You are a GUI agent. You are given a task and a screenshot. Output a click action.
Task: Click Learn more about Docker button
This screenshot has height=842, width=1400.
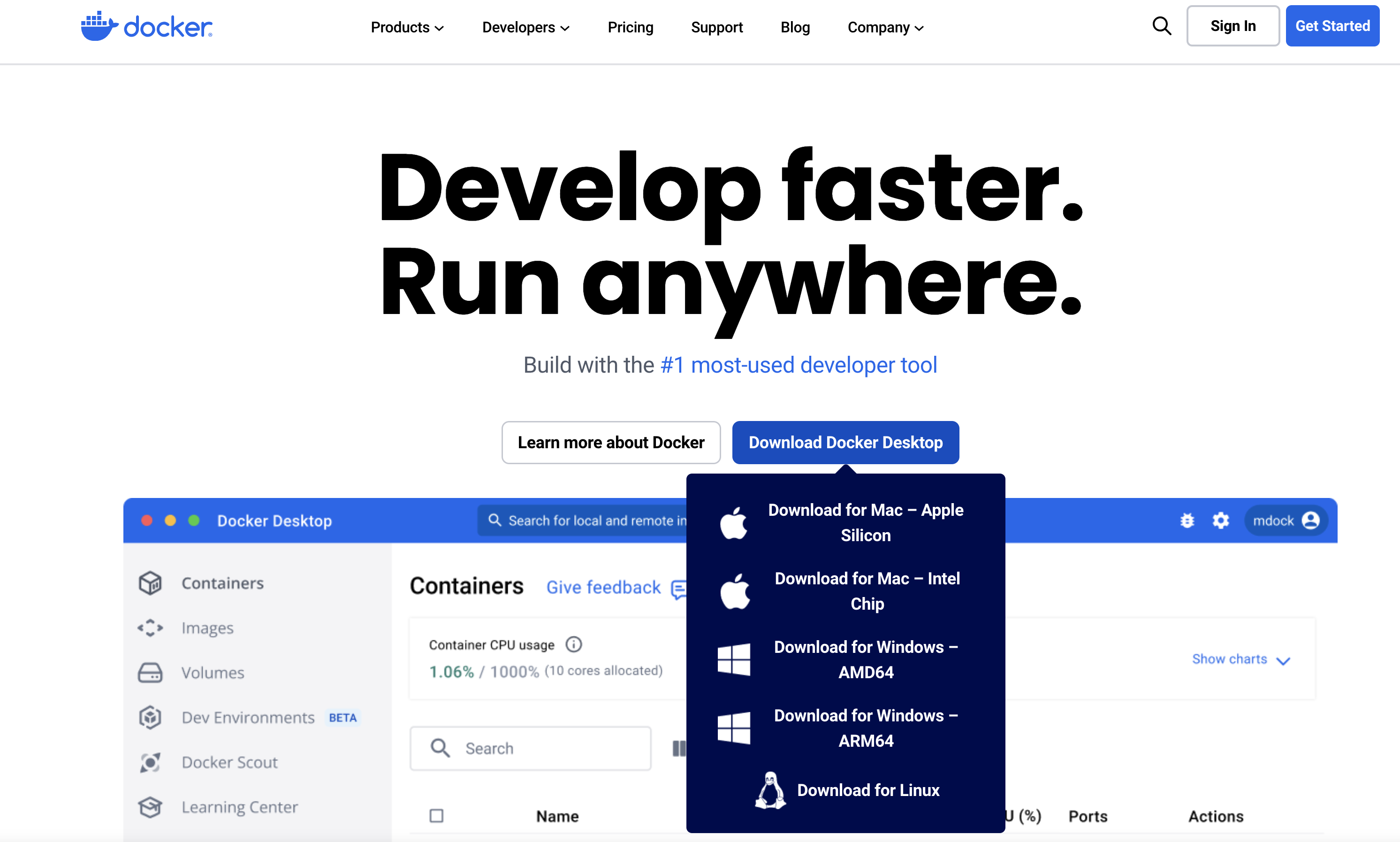(611, 443)
